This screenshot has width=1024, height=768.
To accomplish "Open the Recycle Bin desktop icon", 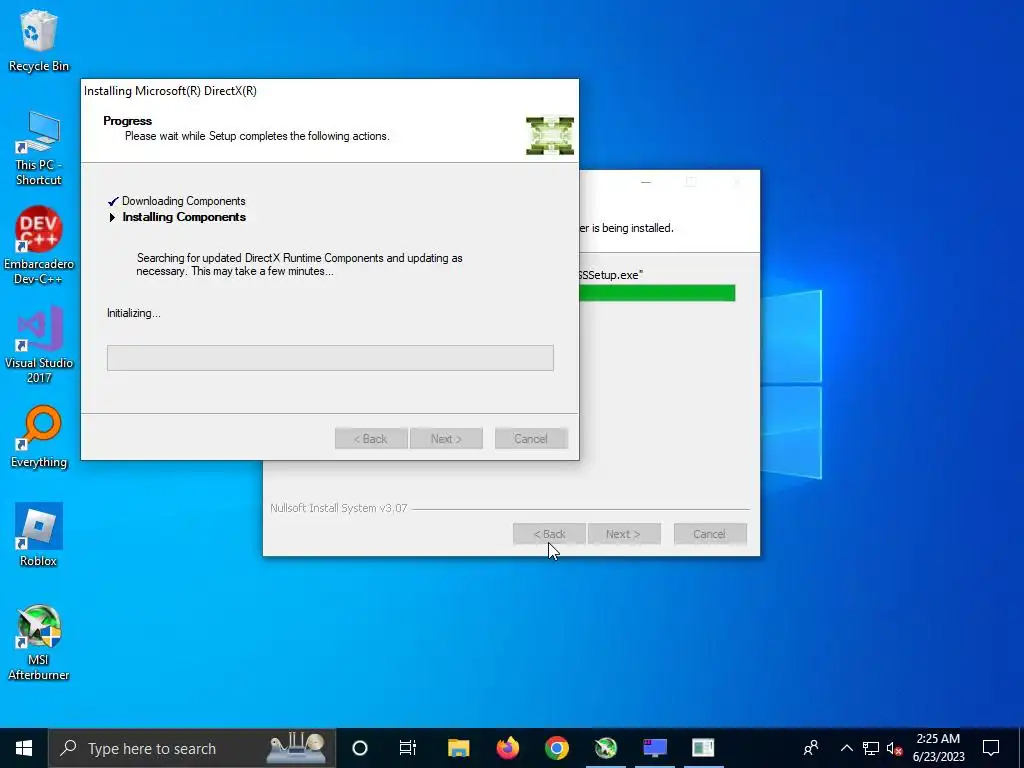I will [39, 41].
